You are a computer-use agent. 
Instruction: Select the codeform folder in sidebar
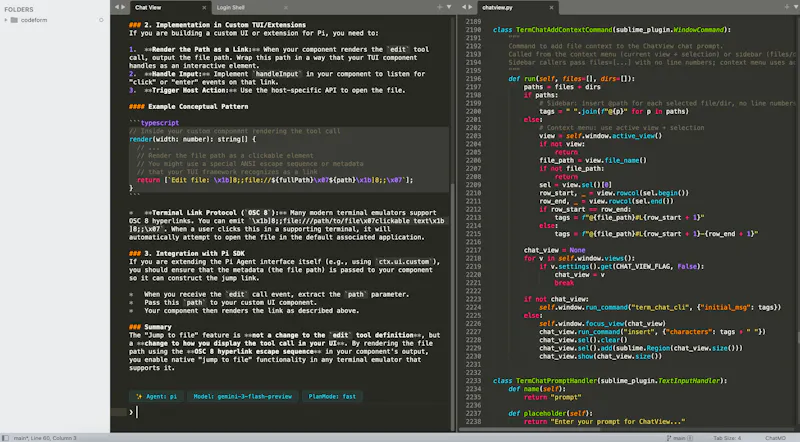click(x=29, y=20)
